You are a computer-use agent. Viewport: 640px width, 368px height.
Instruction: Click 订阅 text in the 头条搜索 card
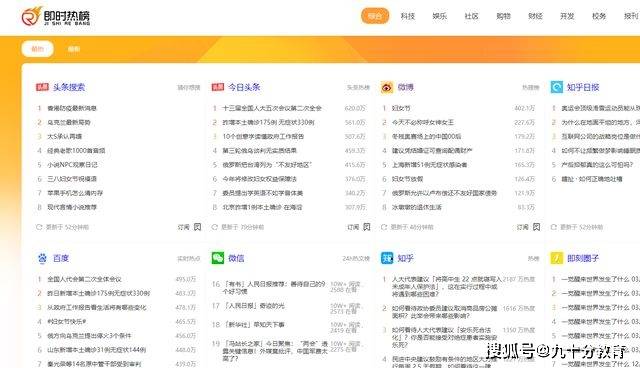(184, 227)
